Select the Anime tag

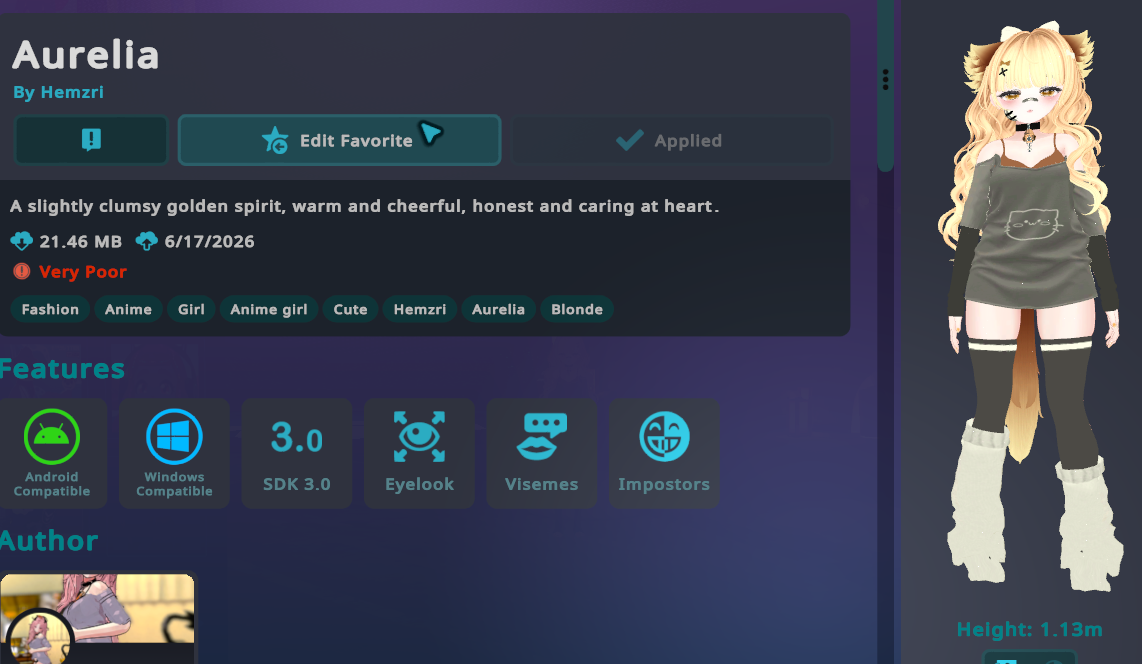tap(128, 309)
